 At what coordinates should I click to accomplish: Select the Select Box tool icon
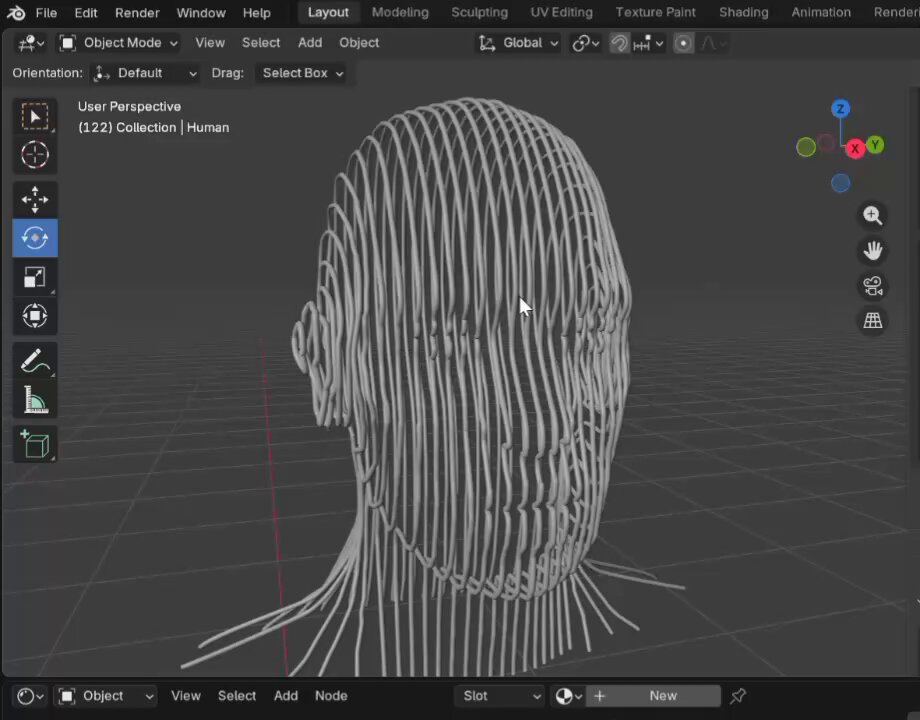tap(35, 116)
